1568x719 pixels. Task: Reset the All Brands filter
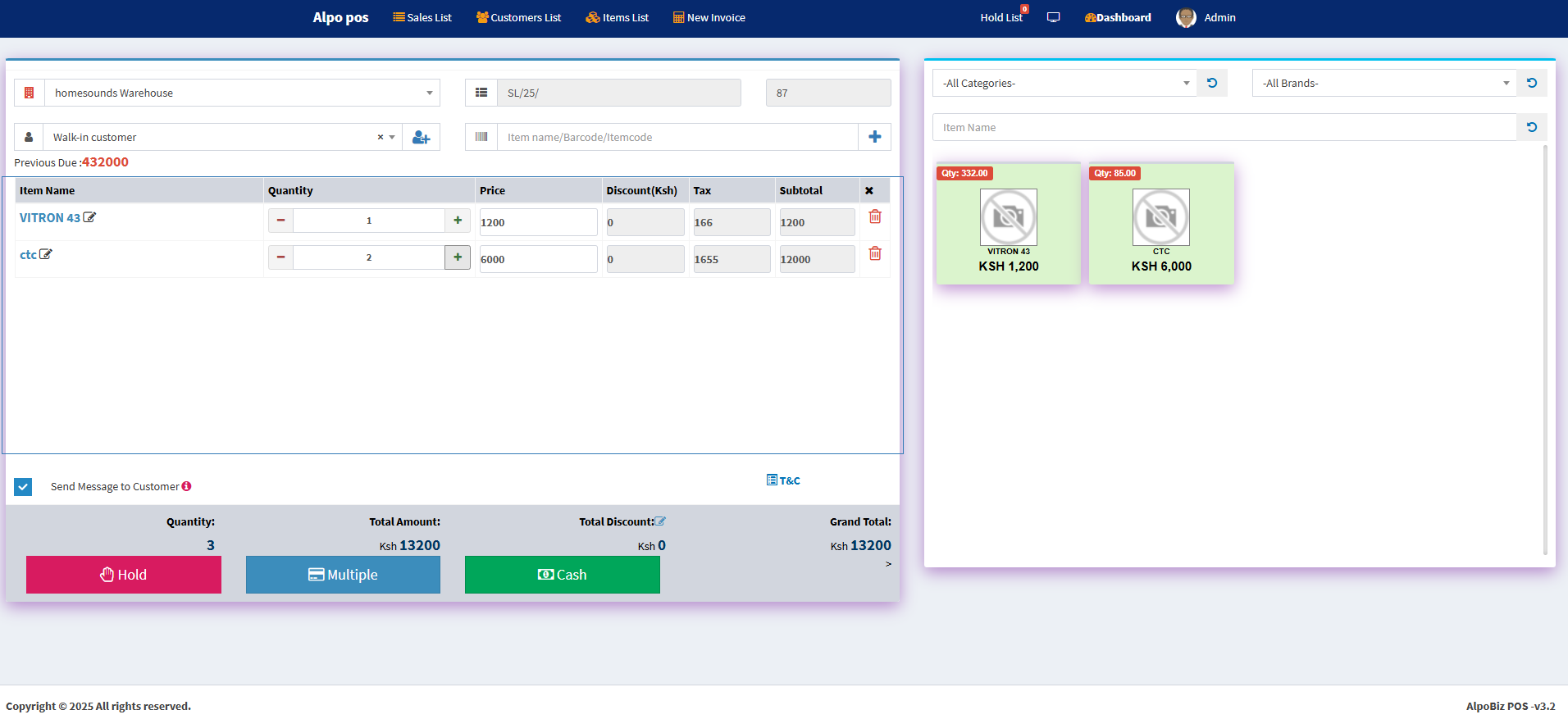pyautogui.click(x=1531, y=84)
